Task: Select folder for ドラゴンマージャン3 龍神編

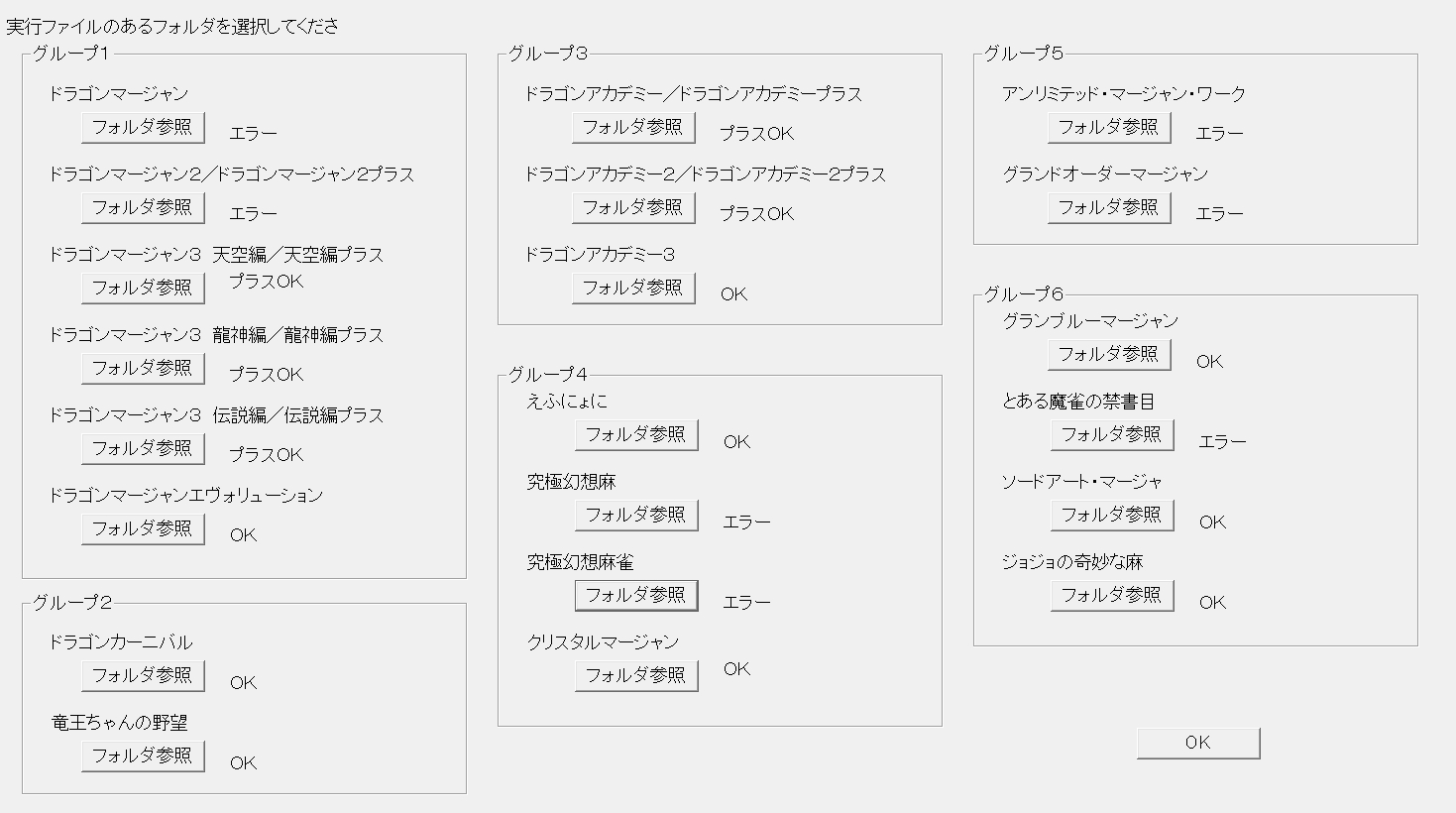Action: pyautogui.click(x=143, y=368)
